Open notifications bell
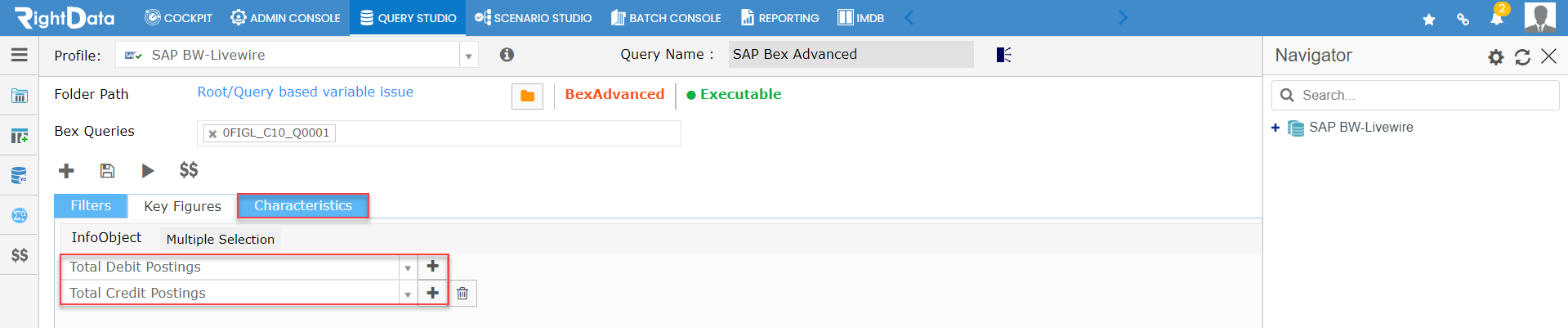1568x328 pixels. [x=1496, y=18]
